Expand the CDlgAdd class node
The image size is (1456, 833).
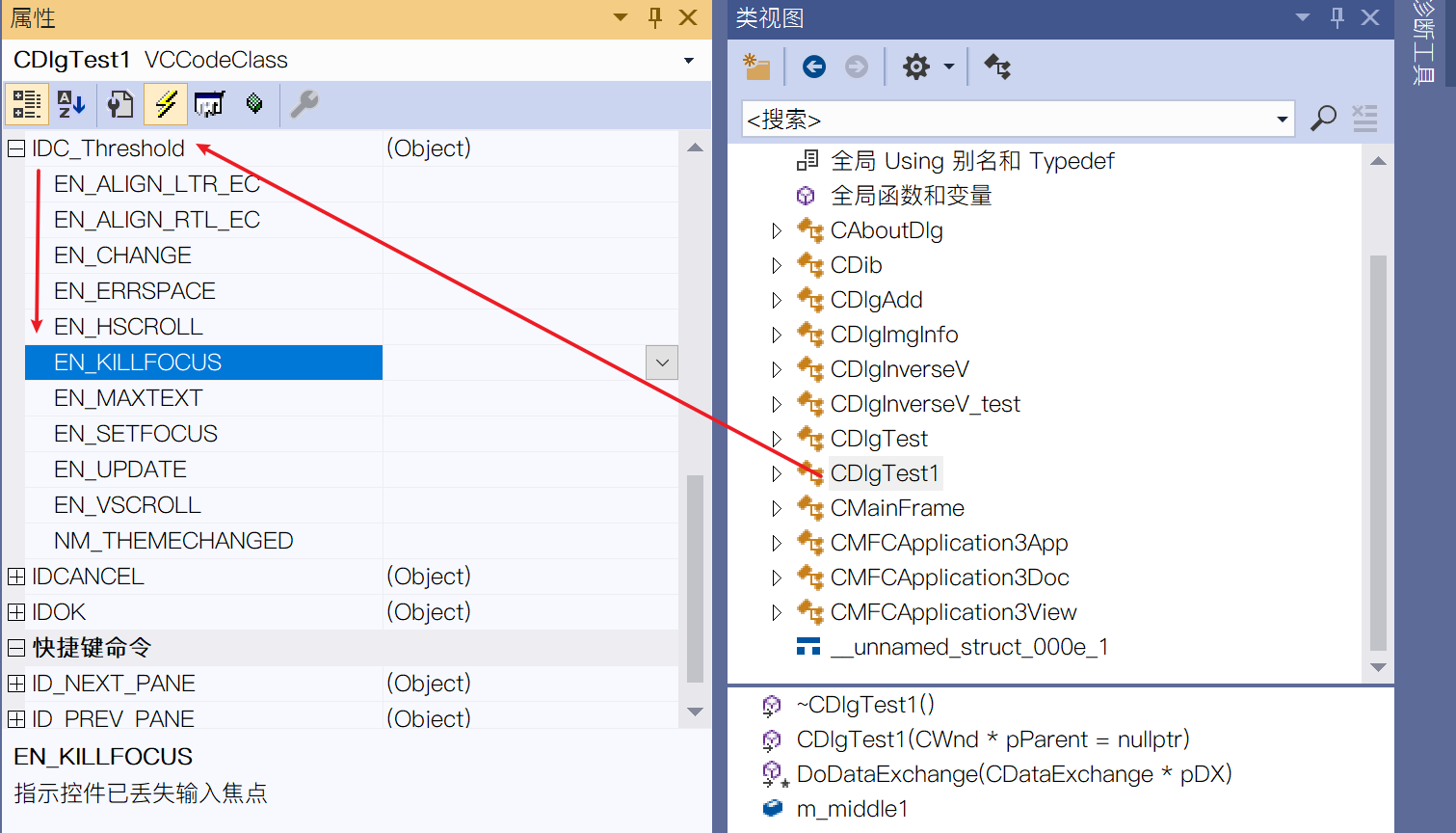(x=777, y=300)
